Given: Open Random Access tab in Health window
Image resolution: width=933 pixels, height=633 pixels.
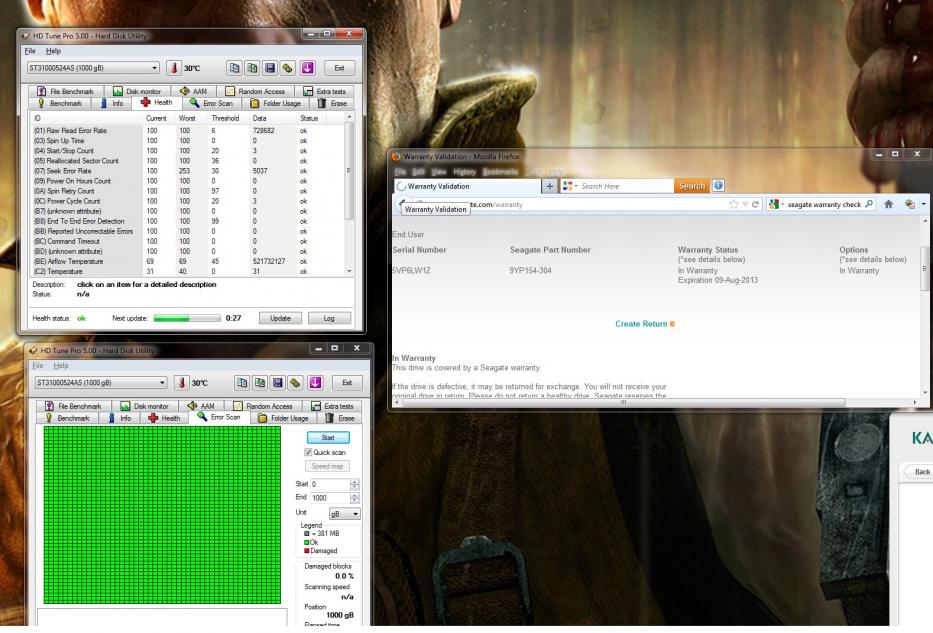Looking at the screenshot, I should (x=256, y=92).
